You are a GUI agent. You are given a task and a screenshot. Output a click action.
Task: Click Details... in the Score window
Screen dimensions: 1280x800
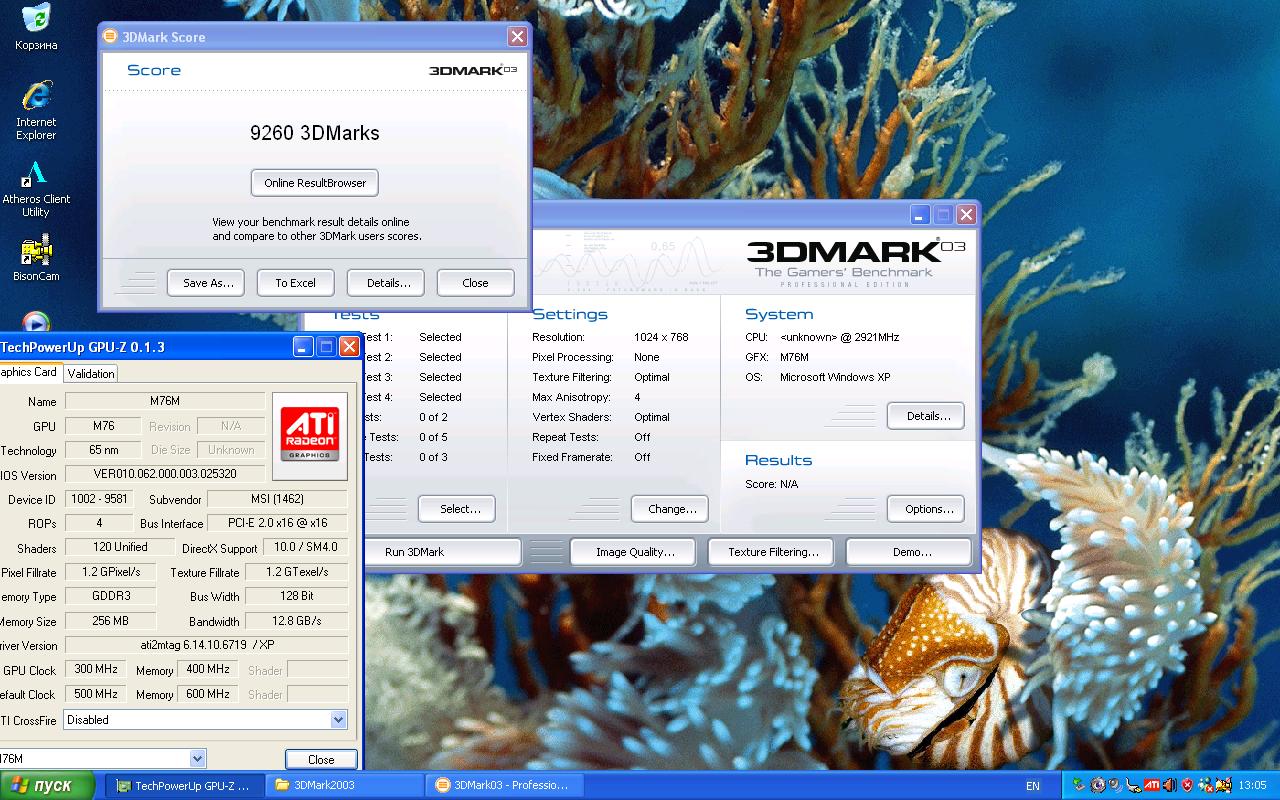[x=388, y=283]
